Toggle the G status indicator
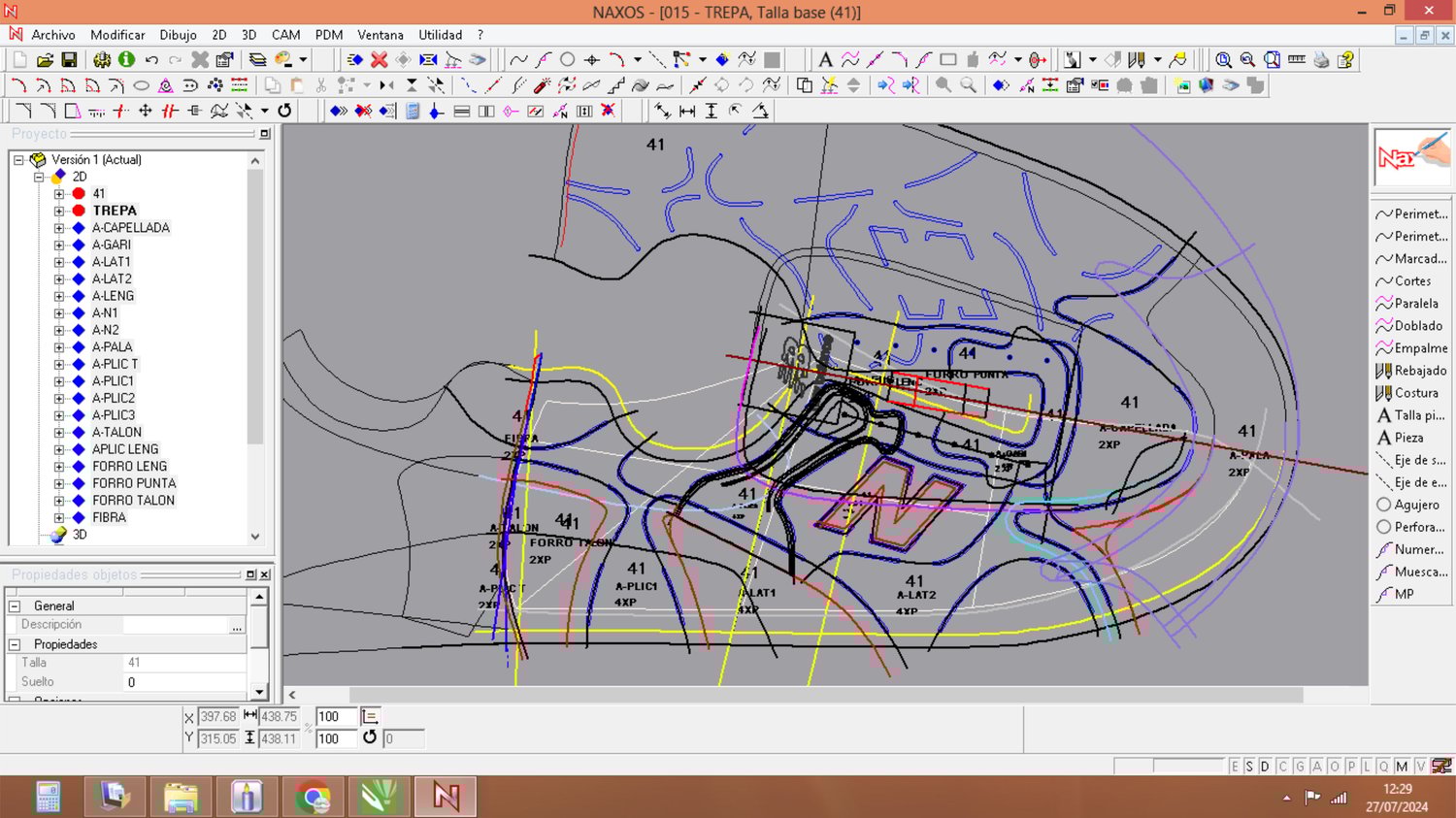Viewport: 1456px width, 818px height. [1300, 767]
